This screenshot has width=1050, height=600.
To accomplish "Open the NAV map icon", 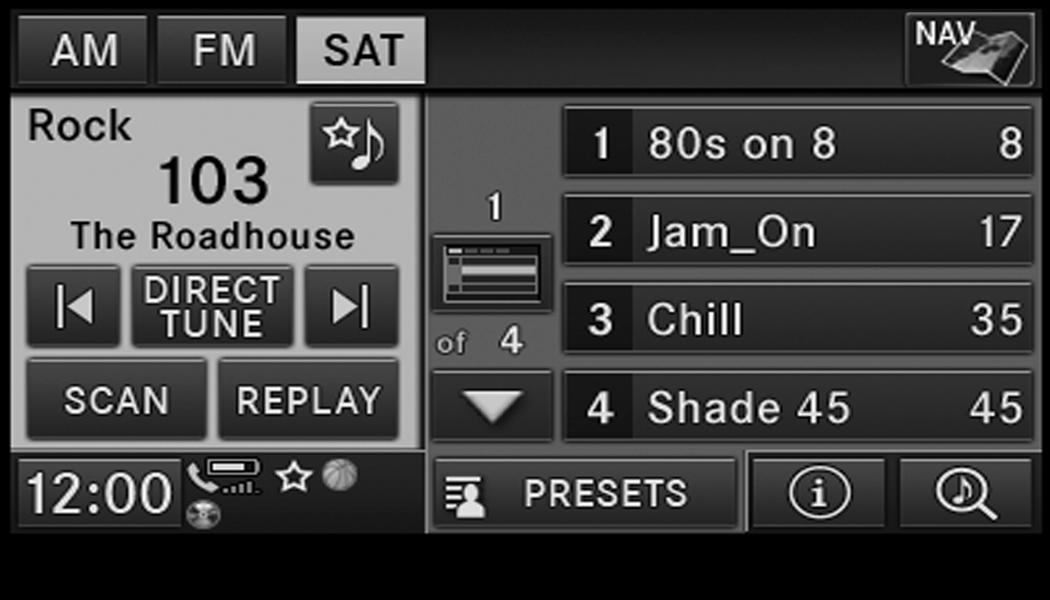I will point(968,50).
